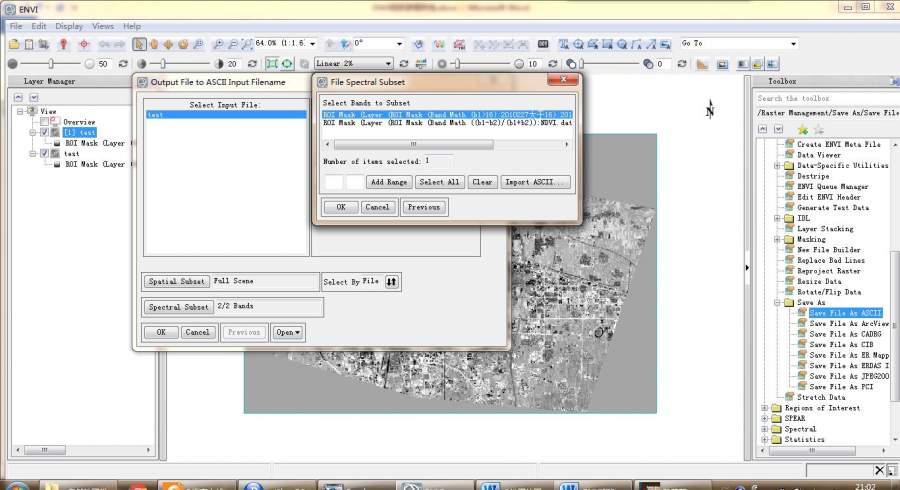Reset the brightness with its refresh icon
The width and height of the screenshot is (900, 490).
click(123, 64)
